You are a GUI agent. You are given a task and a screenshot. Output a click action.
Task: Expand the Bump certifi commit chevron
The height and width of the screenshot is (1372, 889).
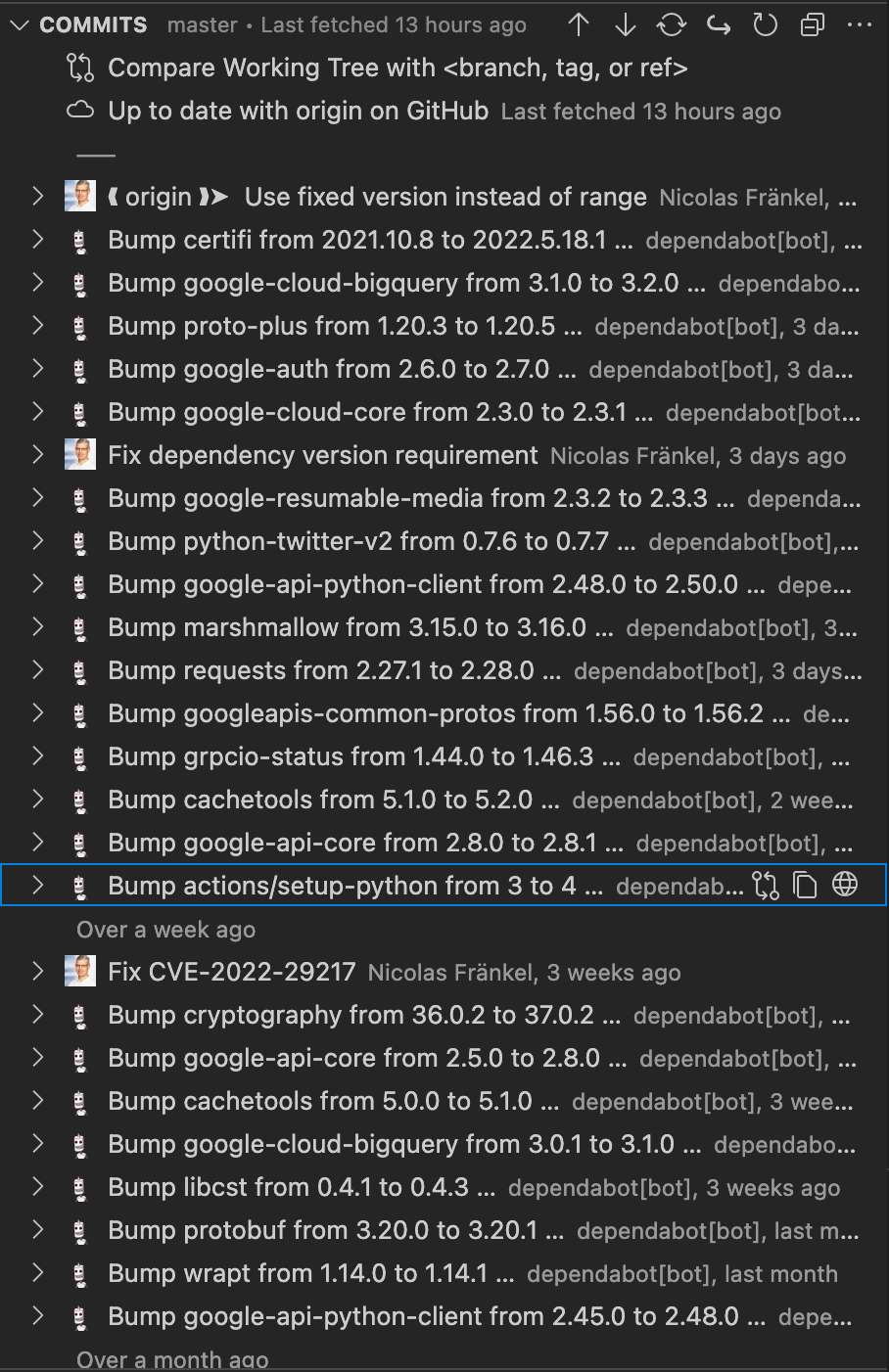click(x=38, y=240)
